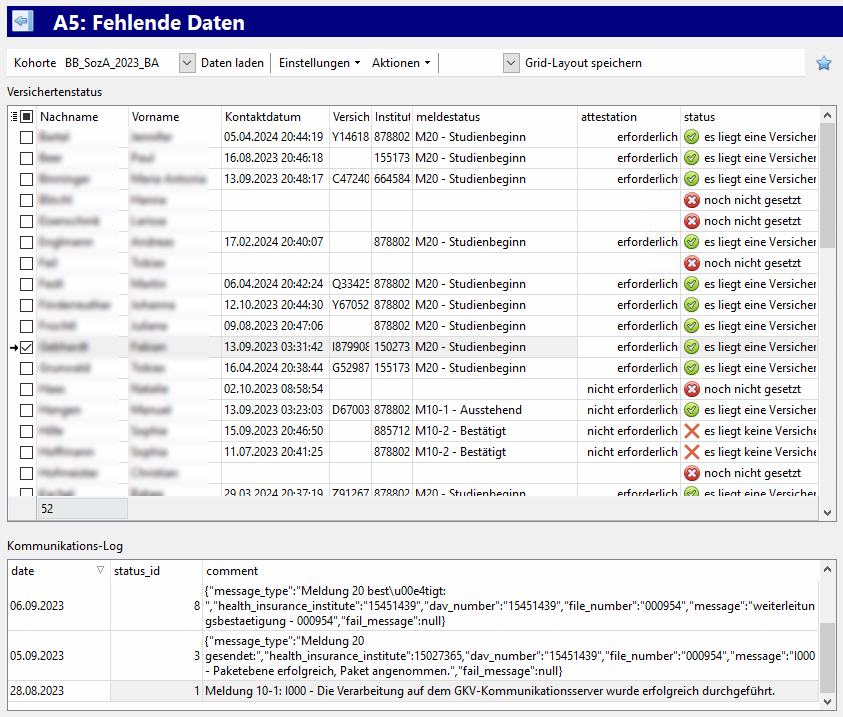Open the Kohorte dropdown arrow
843x717 pixels.
point(186,63)
